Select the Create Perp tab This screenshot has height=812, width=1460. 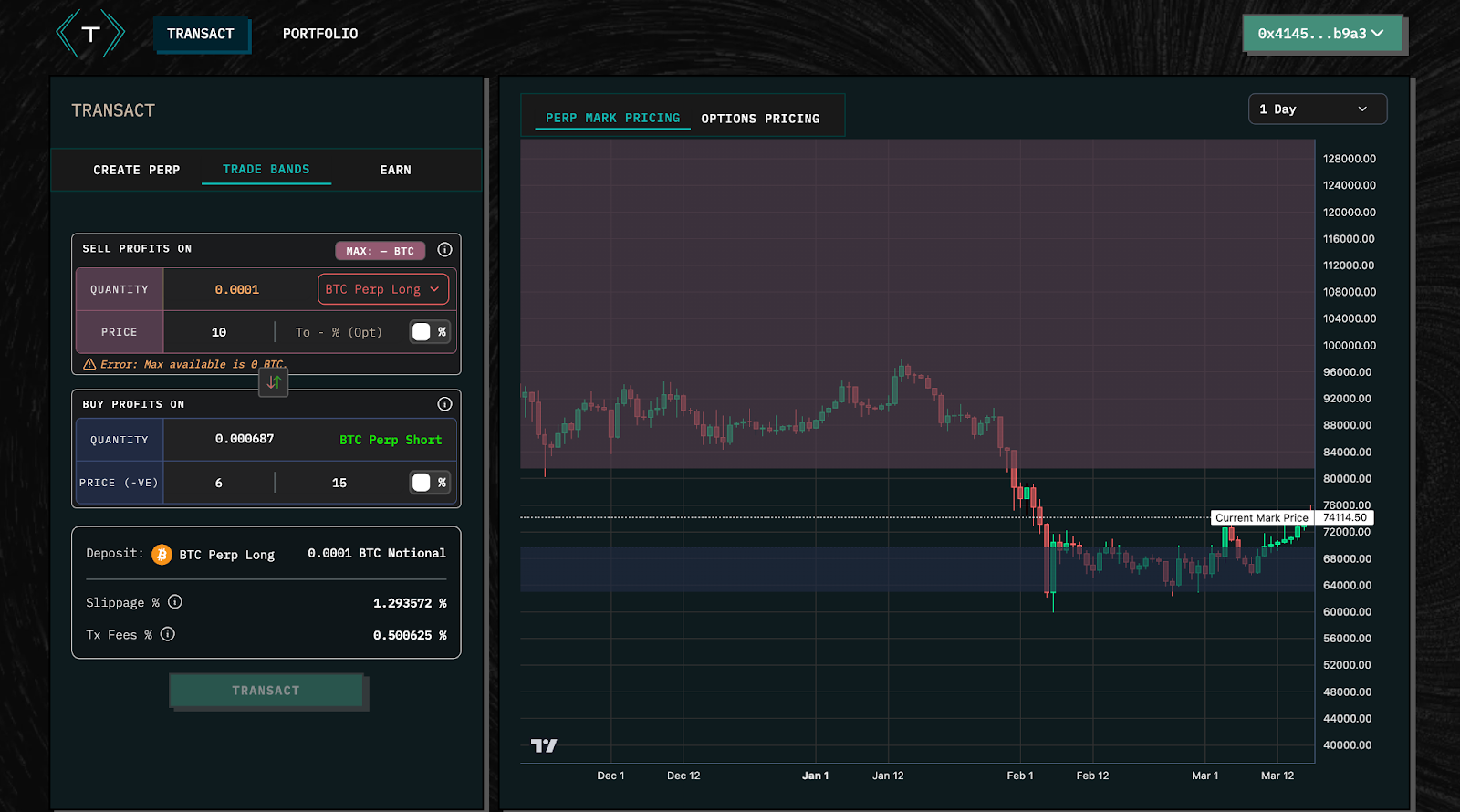coord(136,170)
